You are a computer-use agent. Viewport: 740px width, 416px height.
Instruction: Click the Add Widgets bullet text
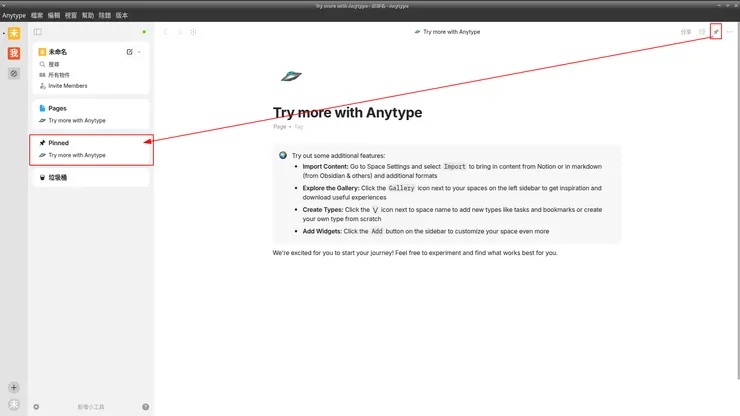[426, 231]
